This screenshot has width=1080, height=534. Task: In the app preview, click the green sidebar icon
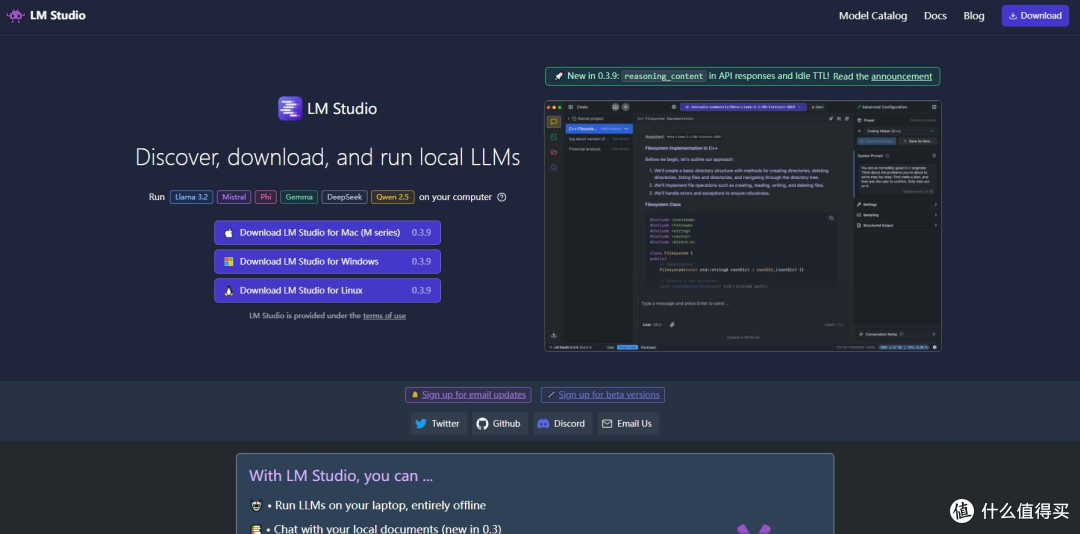(554, 137)
